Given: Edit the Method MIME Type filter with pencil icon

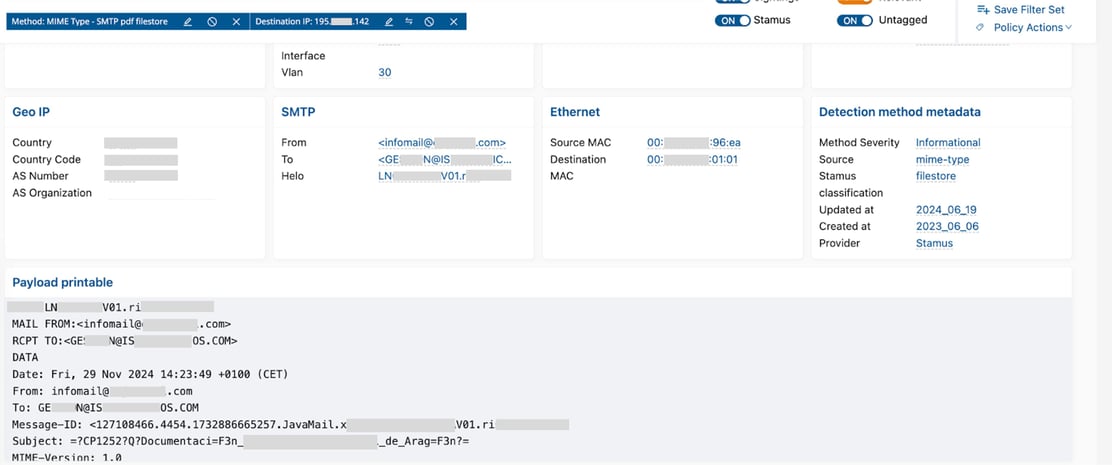Looking at the screenshot, I should point(188,22).
